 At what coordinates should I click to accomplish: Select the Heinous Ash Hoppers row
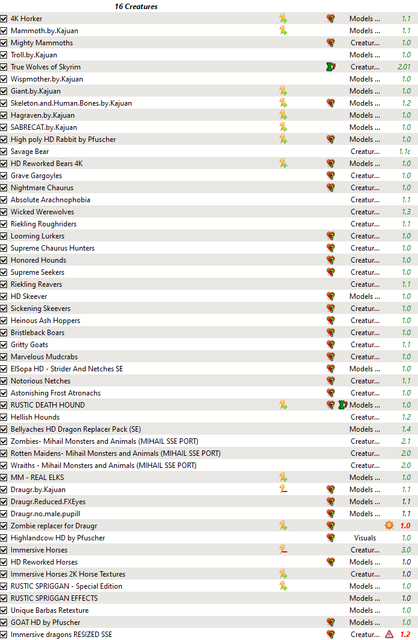(x=209, y=320)
